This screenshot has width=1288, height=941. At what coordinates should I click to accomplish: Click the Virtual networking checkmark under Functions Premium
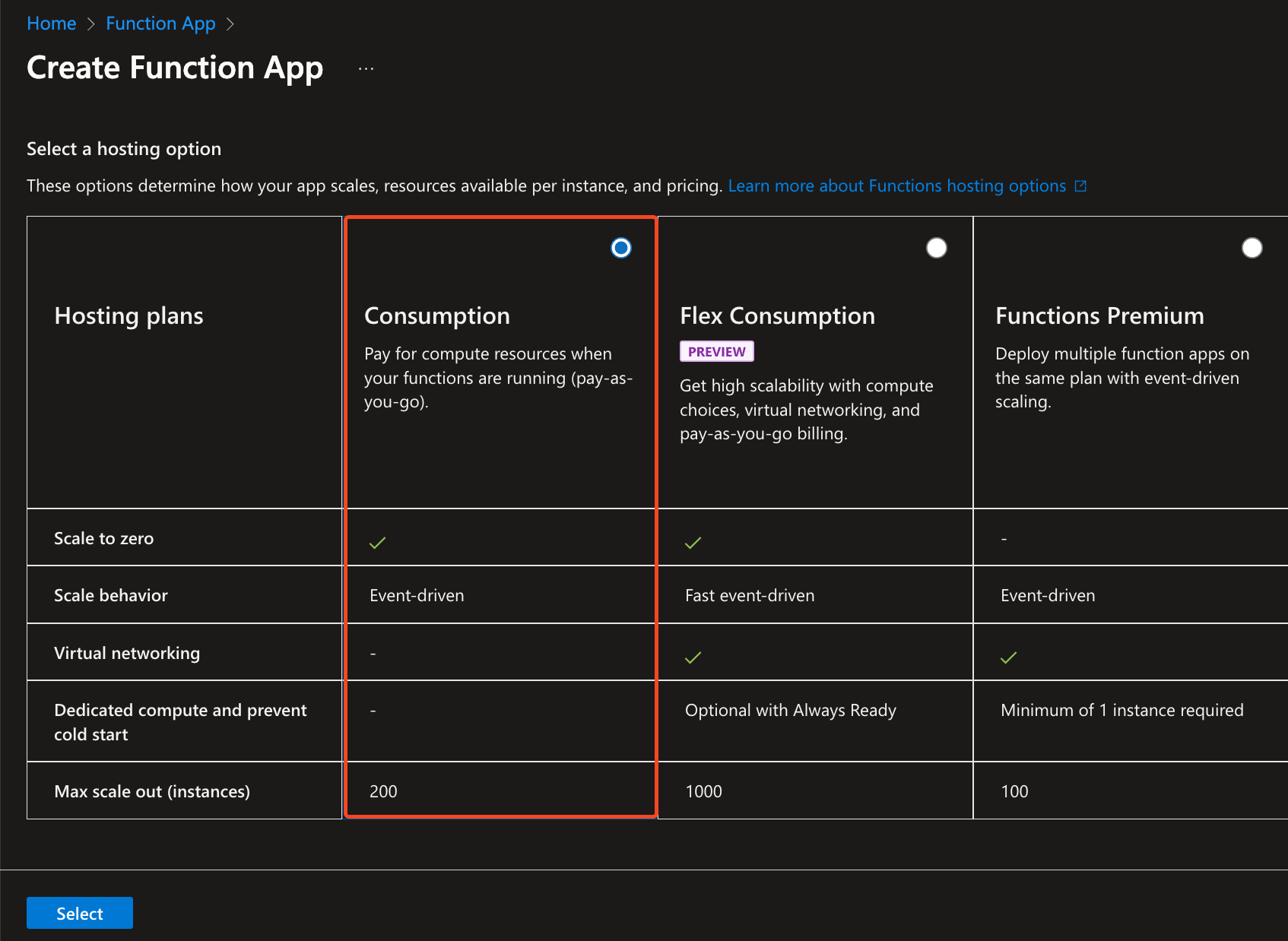click(1009, 657)
